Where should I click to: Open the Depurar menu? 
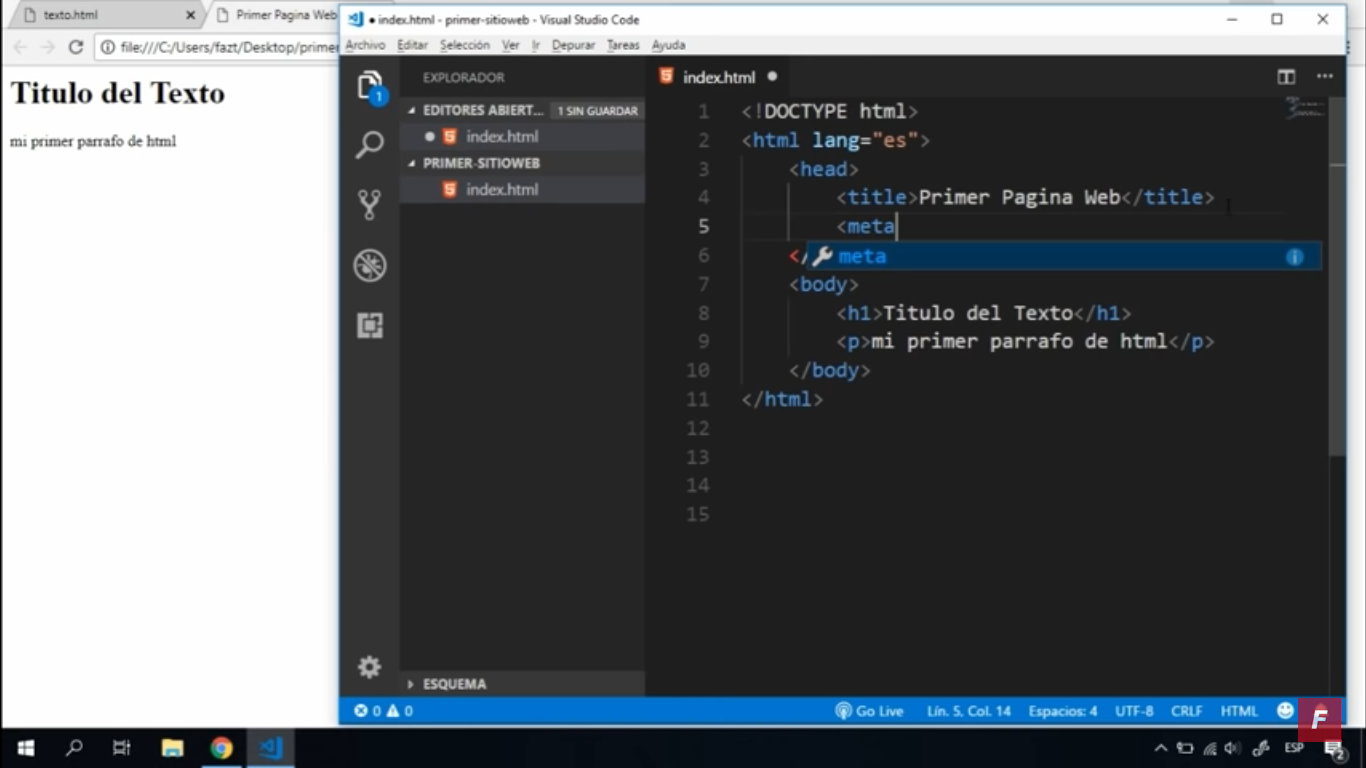[573, 45]
